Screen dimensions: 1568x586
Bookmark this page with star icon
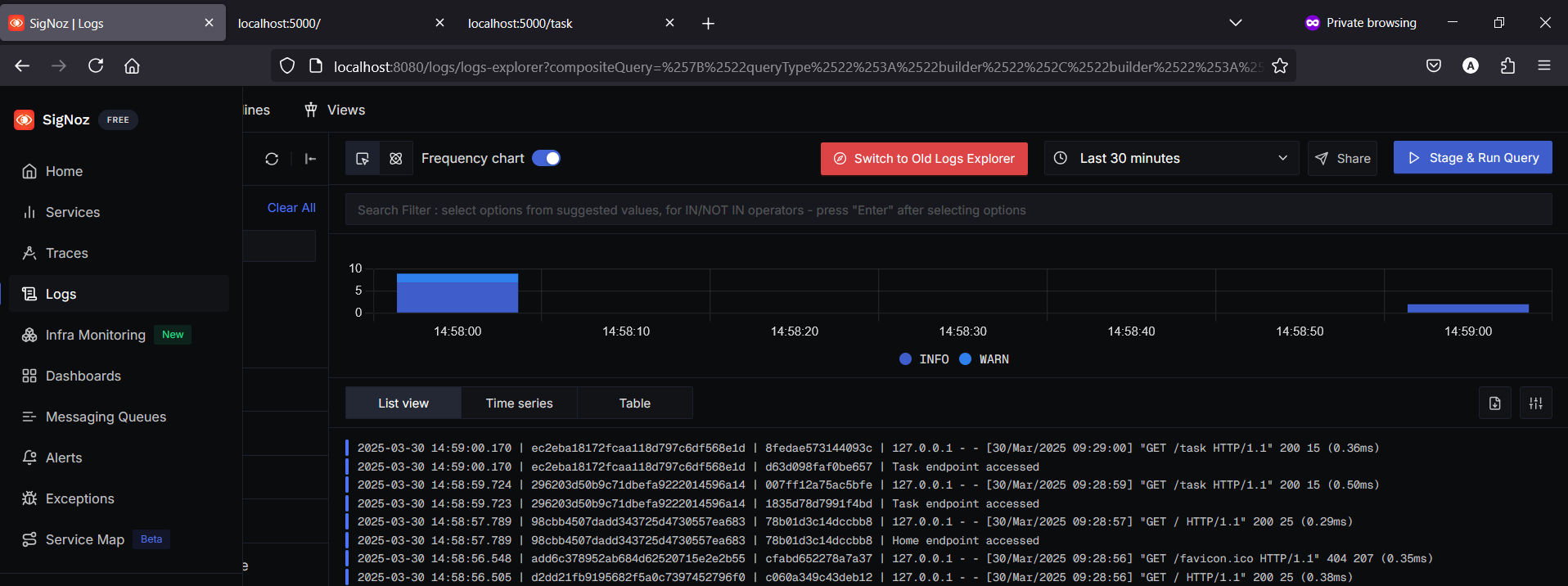click(x=1280, y=66)
